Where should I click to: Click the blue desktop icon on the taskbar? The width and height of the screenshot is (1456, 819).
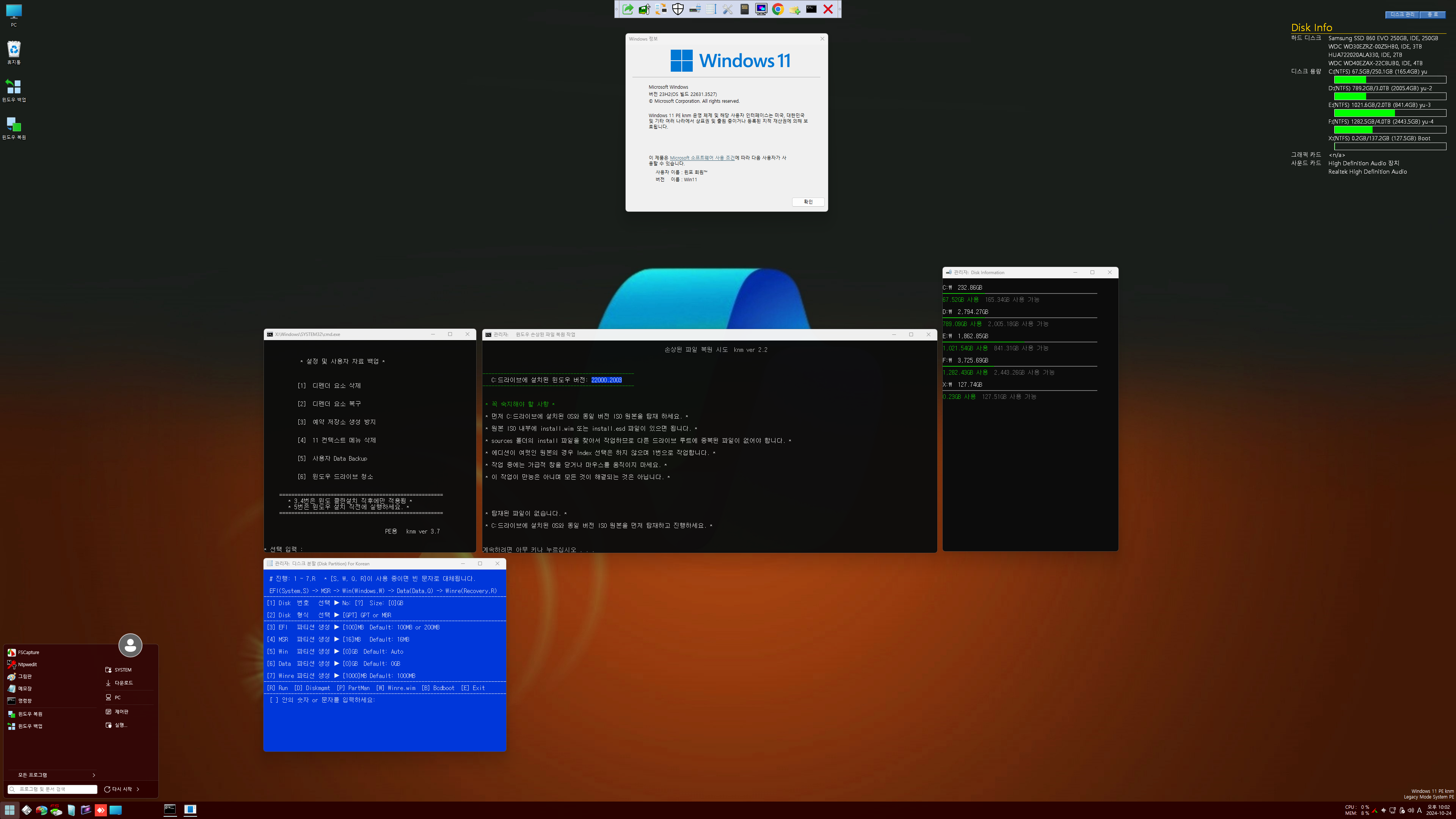115,810
